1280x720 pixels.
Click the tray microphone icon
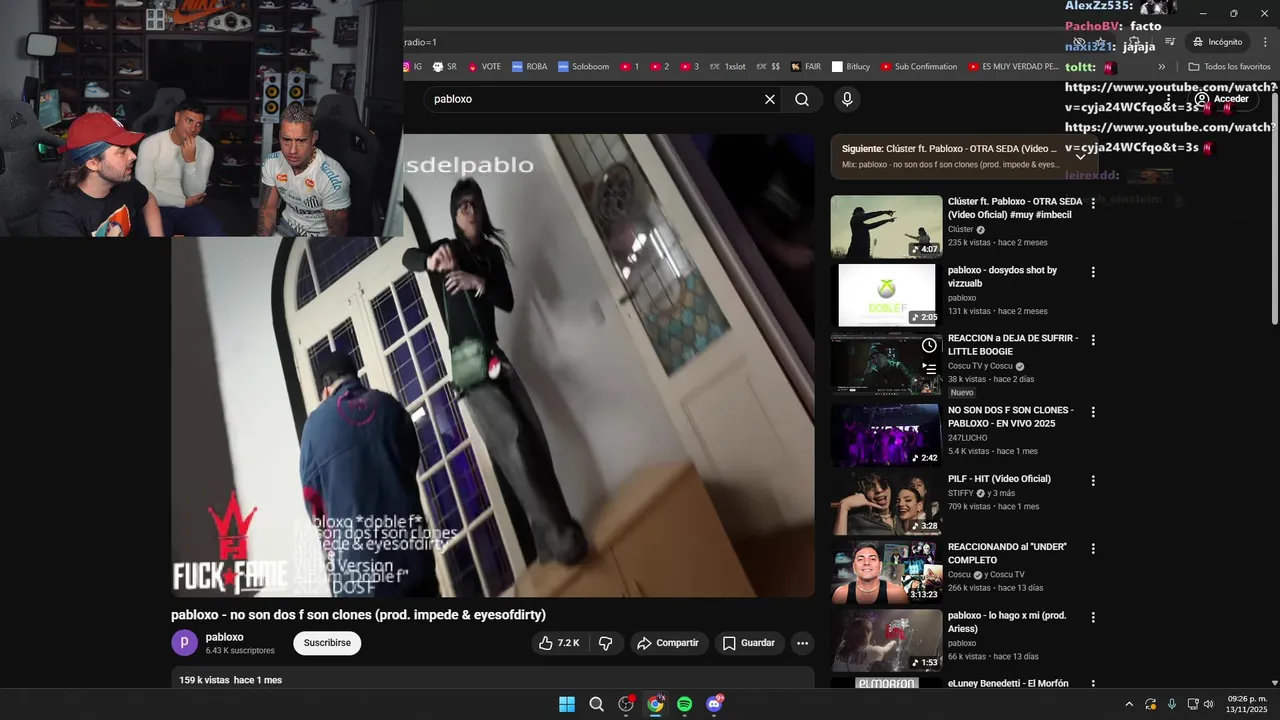click(x=1171, y=704)
